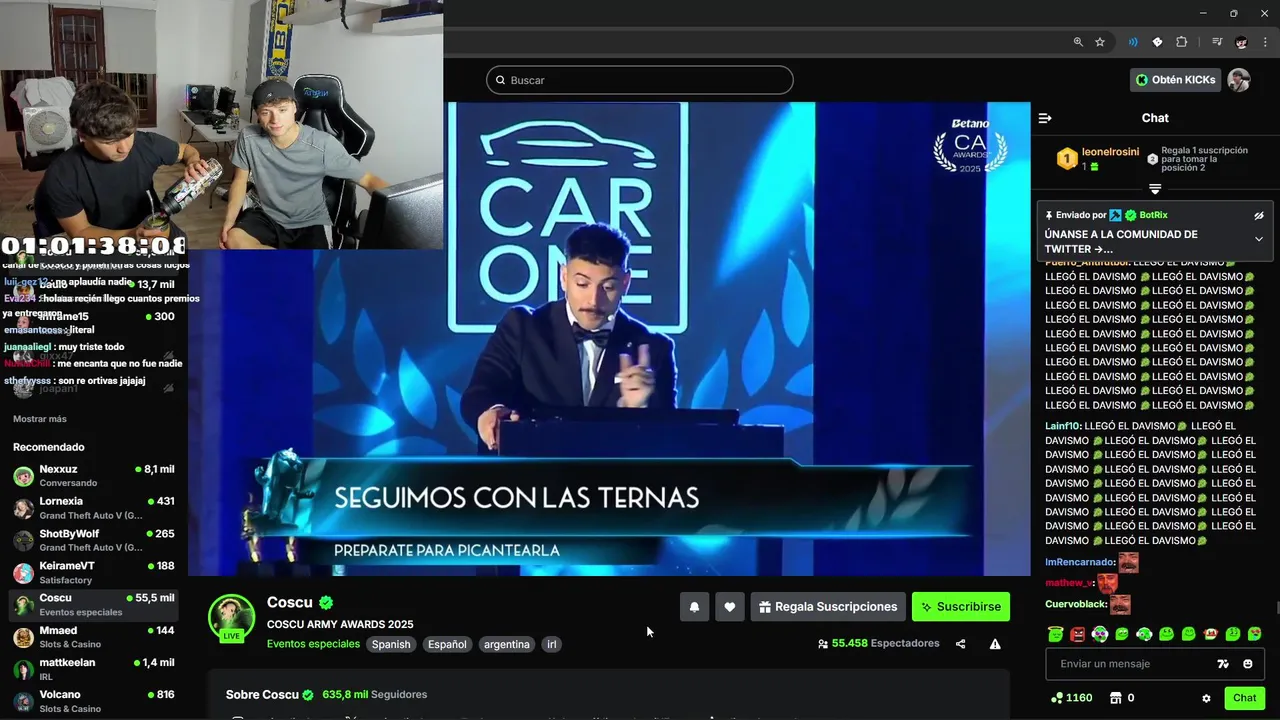Open chat settings gear icon
This screenshot has height=720, width=1280.
1206,698
